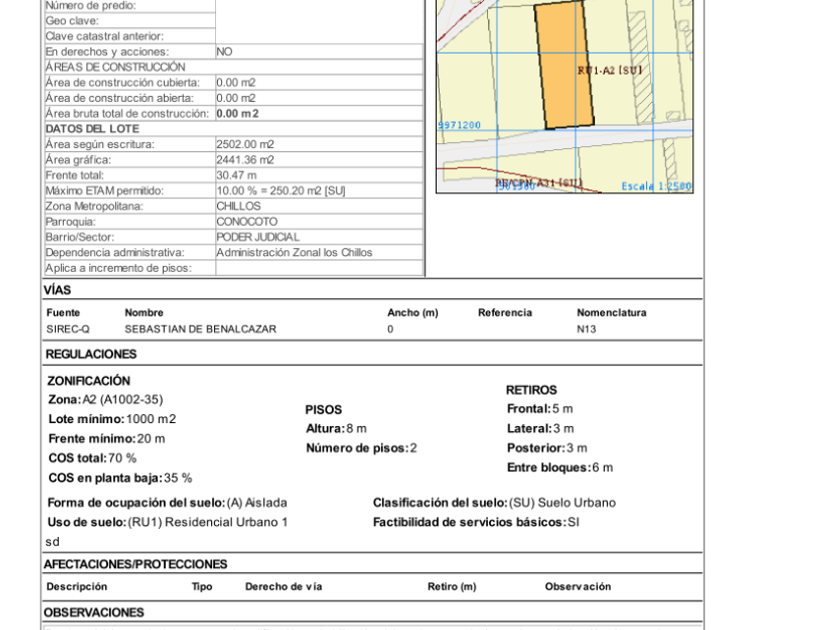Select the Uso de suelo Residencial Urbano 1 text

(x=168, y=522)
